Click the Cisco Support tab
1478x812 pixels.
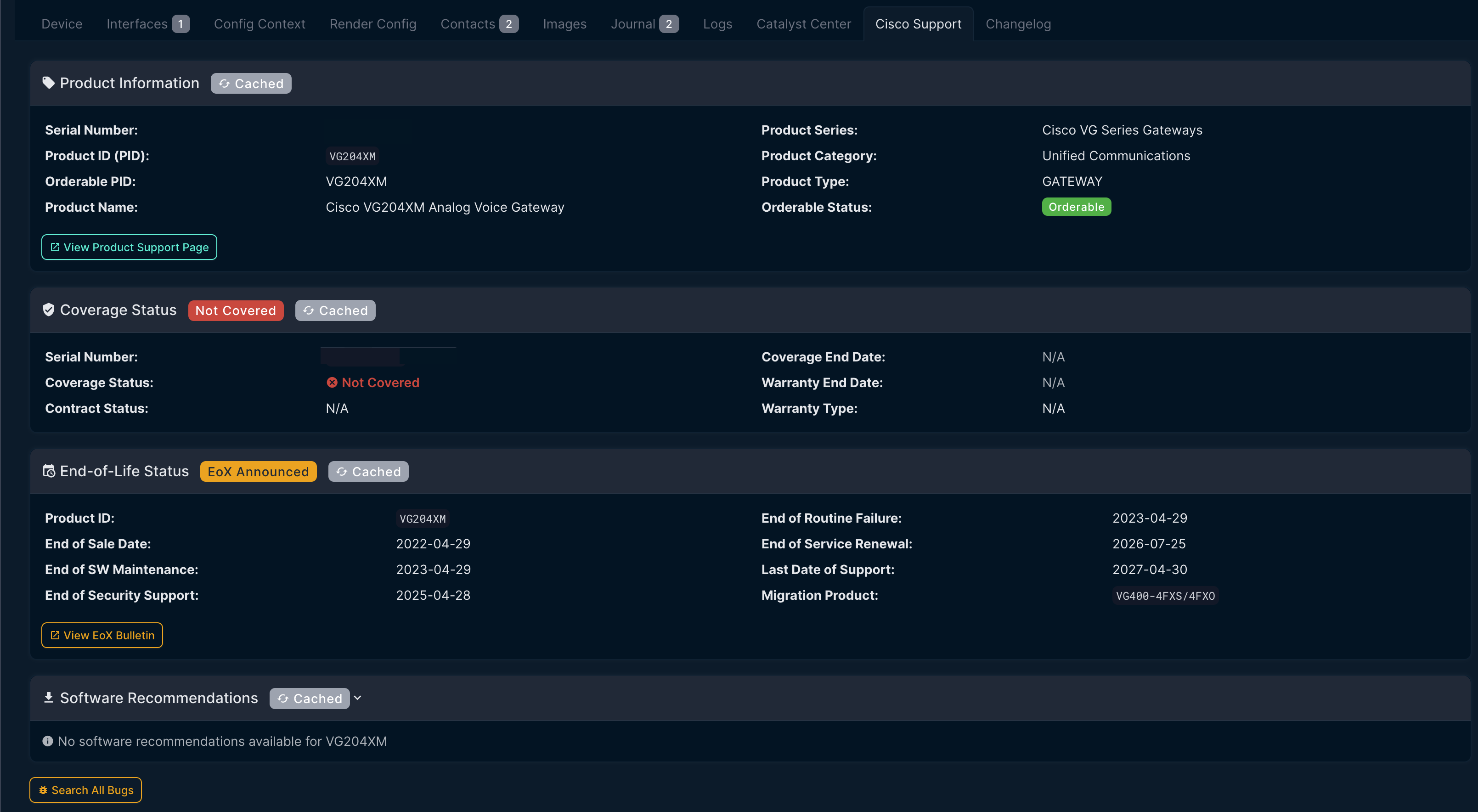(x=919, y=24)
